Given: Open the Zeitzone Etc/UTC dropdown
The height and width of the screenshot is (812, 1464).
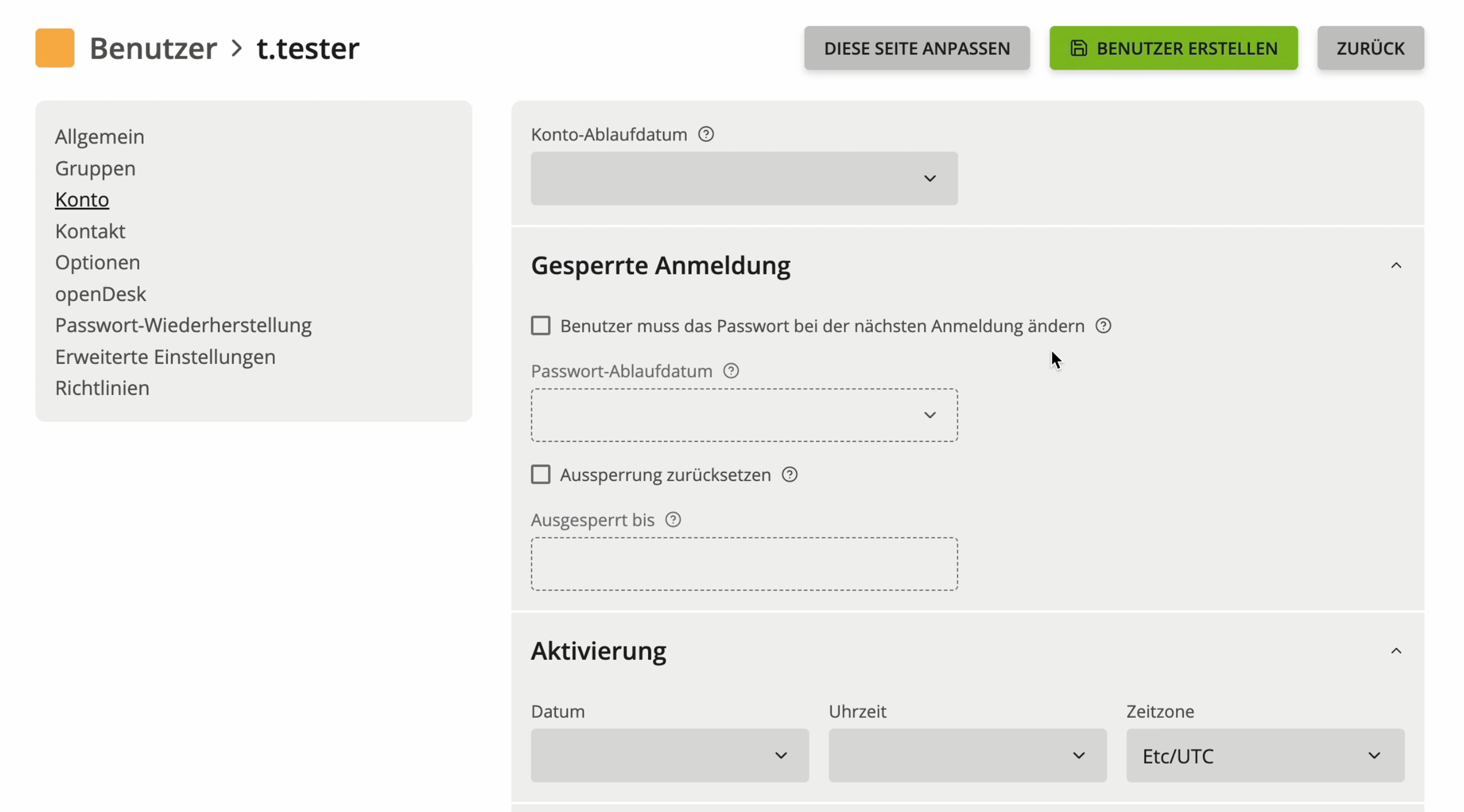Looking at the screenshot, I should [1265, 756].
